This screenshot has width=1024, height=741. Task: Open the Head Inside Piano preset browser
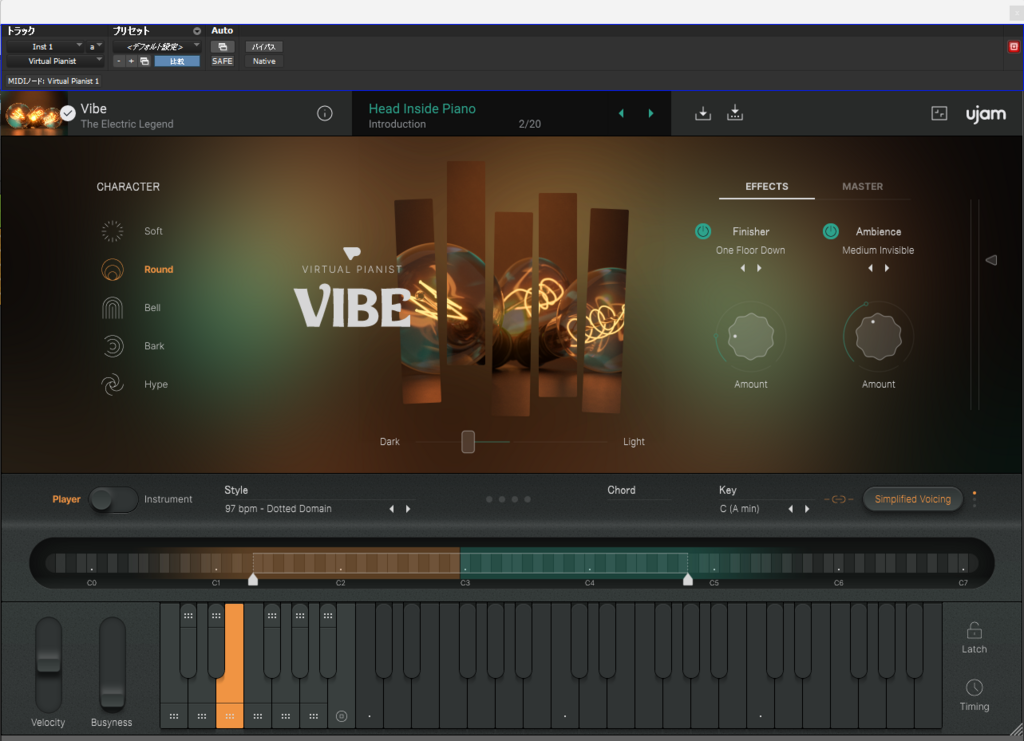(x=422, y=109)
